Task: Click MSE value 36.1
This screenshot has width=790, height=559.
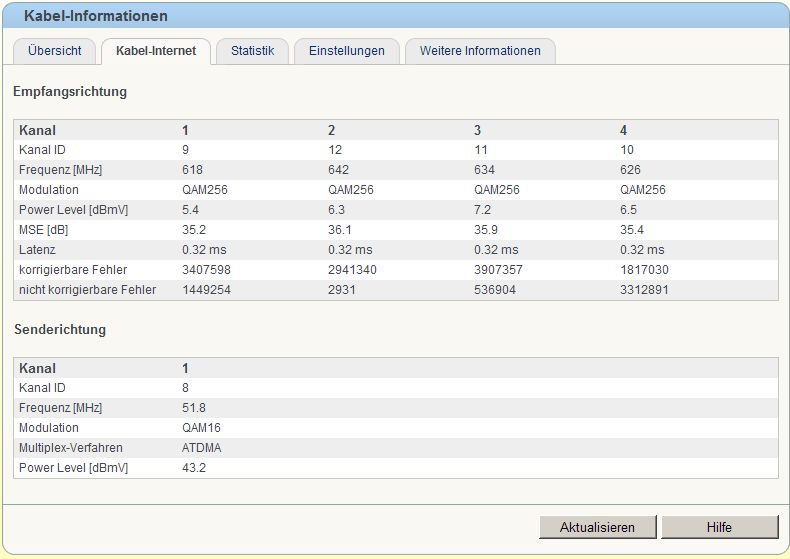Action: coord(340,230)
